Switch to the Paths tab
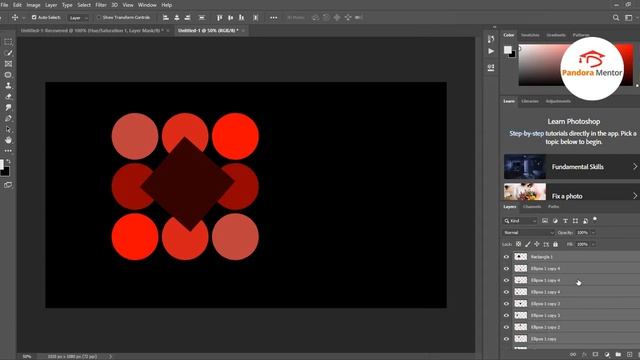The width and height of the screenshot is (640, 360). (x=553, y=207)
